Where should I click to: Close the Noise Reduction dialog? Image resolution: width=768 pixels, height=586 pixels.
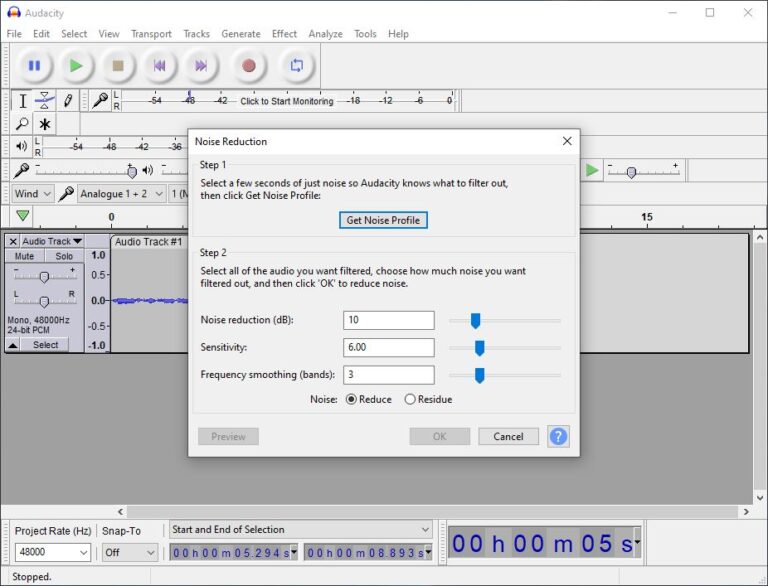point(567,141)
